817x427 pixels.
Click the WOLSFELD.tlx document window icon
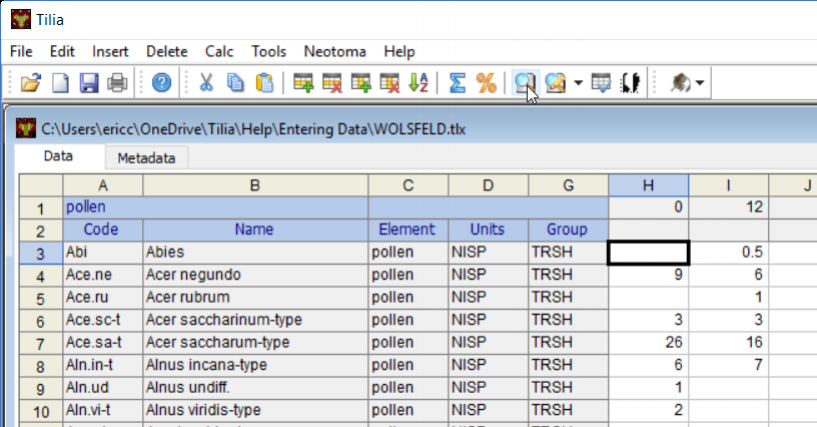click(26, 128)
